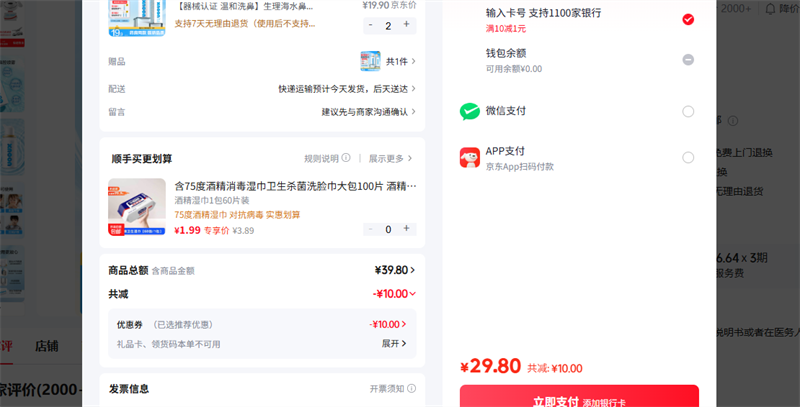This screenshot has width=800, height=407.
Task: Click the info icon beside 开票须知
Action: (411, 388)
